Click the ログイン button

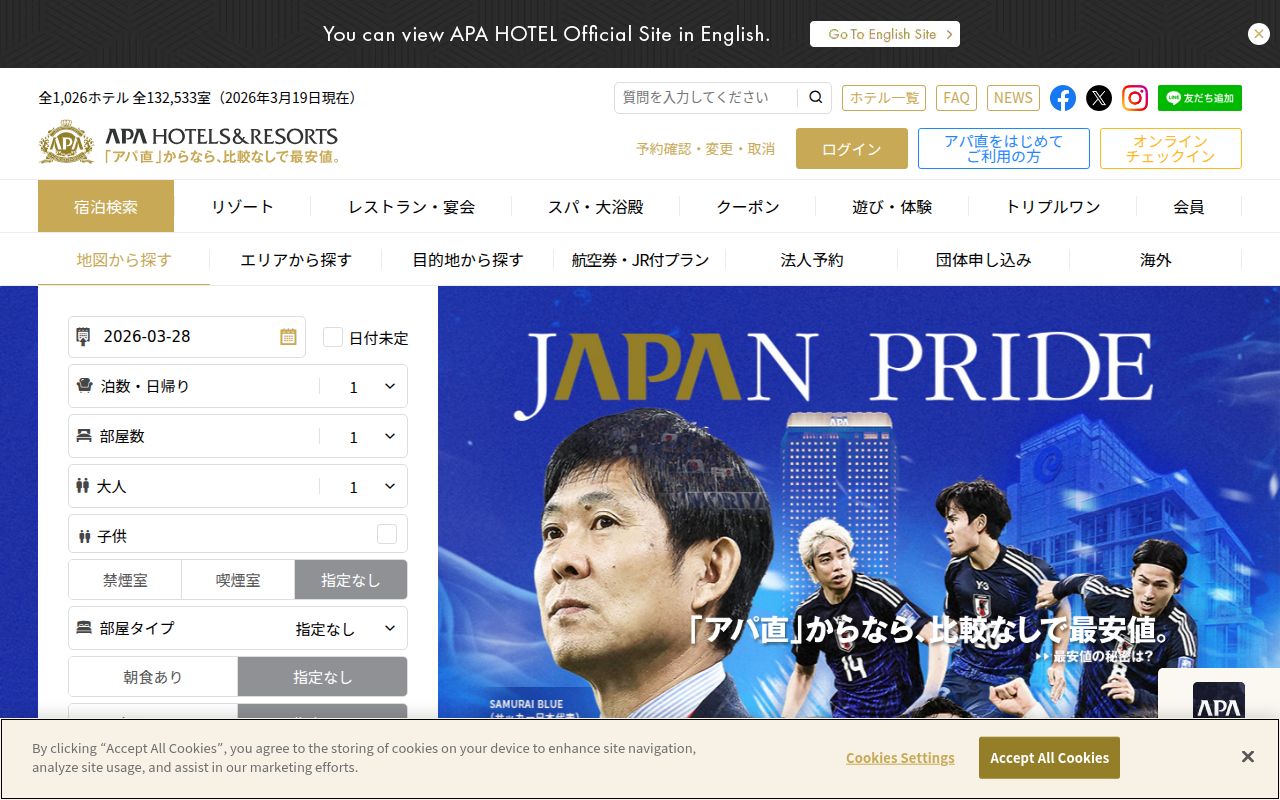click(x=852, y=149)
